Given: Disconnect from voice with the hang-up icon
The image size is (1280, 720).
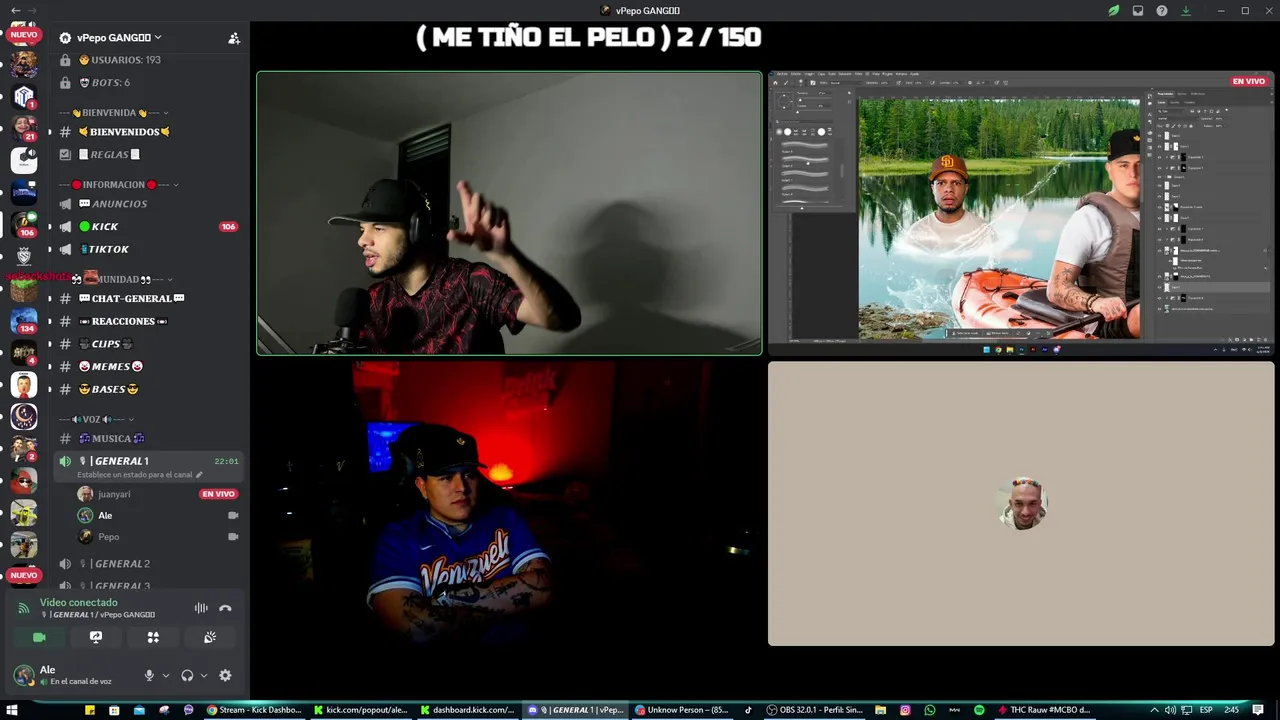Looking at the screenshot, I should 226,608.
